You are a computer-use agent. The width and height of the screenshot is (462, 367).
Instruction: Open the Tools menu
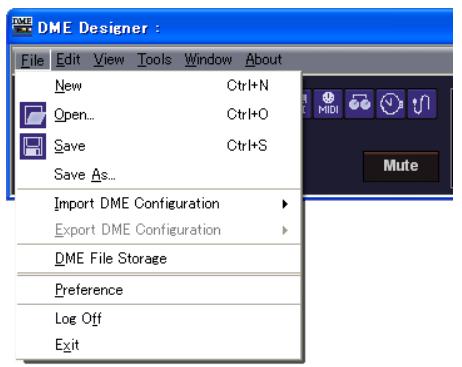click(154, 60)
